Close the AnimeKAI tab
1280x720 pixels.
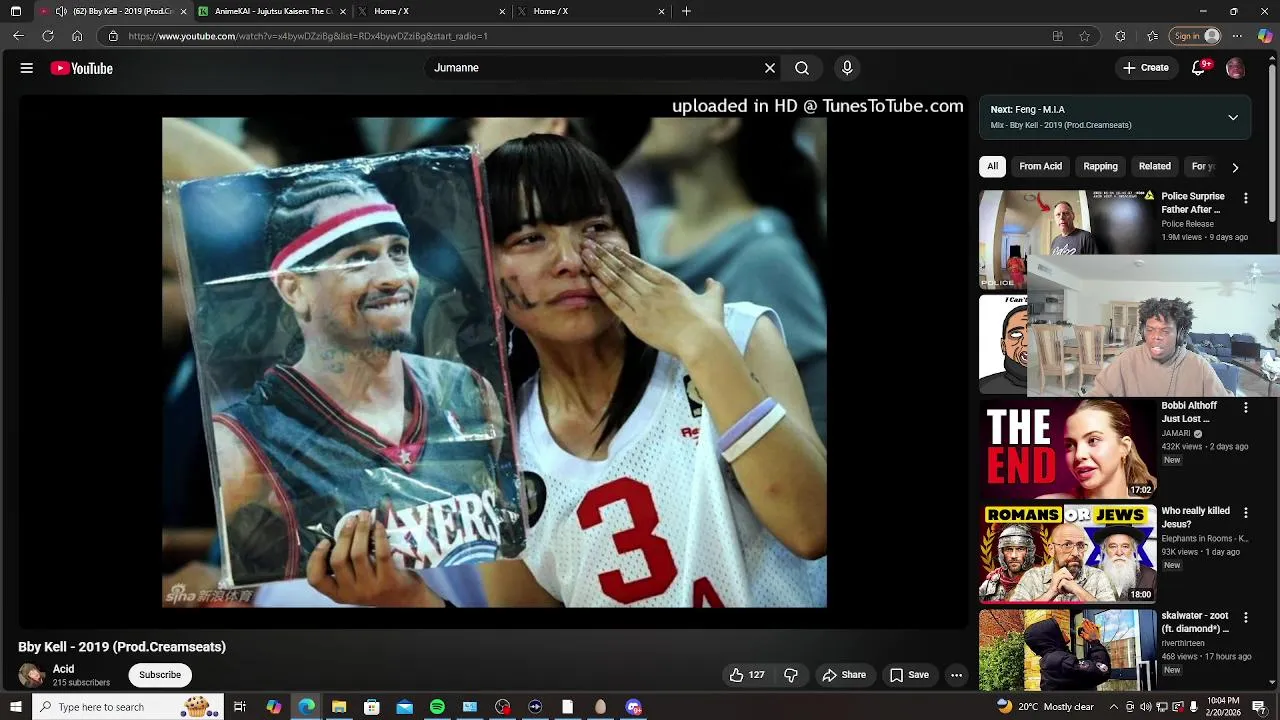tap(343, 11)
